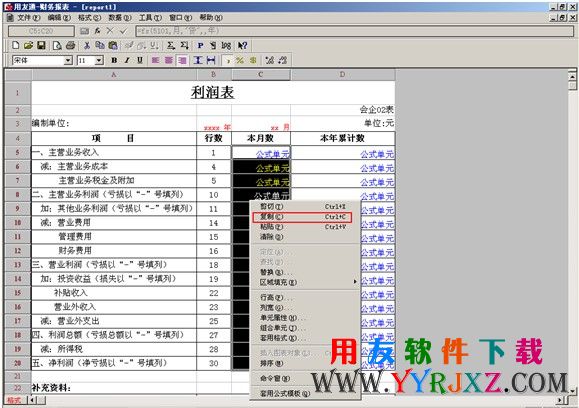Click the cell reference box showing C5:C20

pos(41,31)
